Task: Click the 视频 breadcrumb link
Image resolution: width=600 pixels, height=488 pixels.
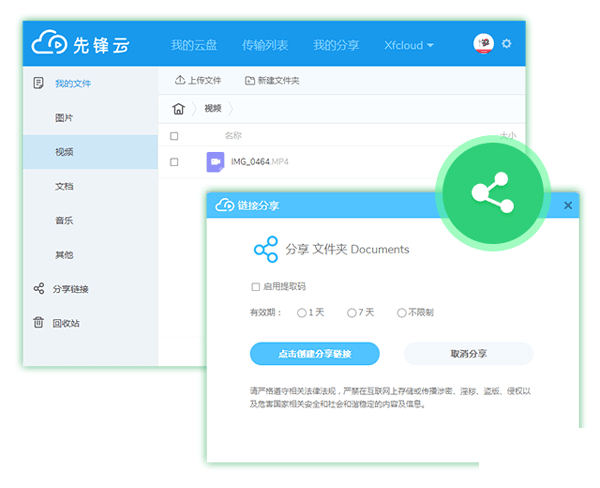Action: (213, 109)
